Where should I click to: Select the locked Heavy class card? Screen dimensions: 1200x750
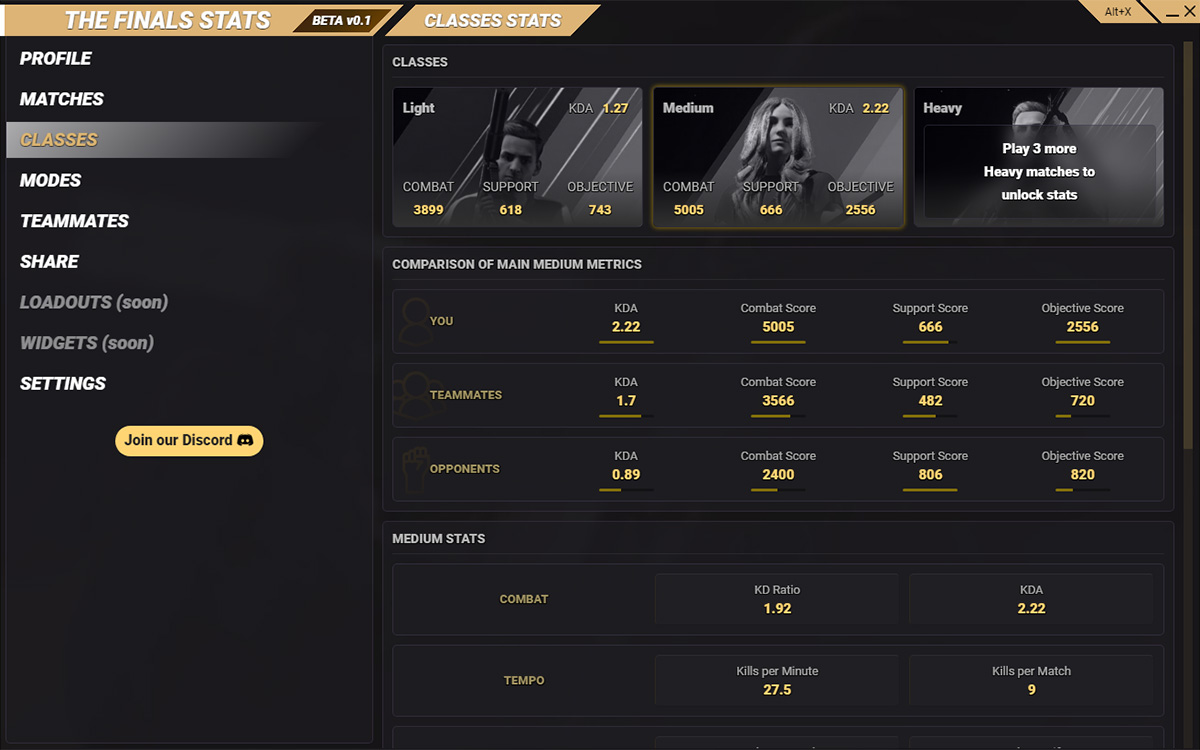tap(1039, 157)
